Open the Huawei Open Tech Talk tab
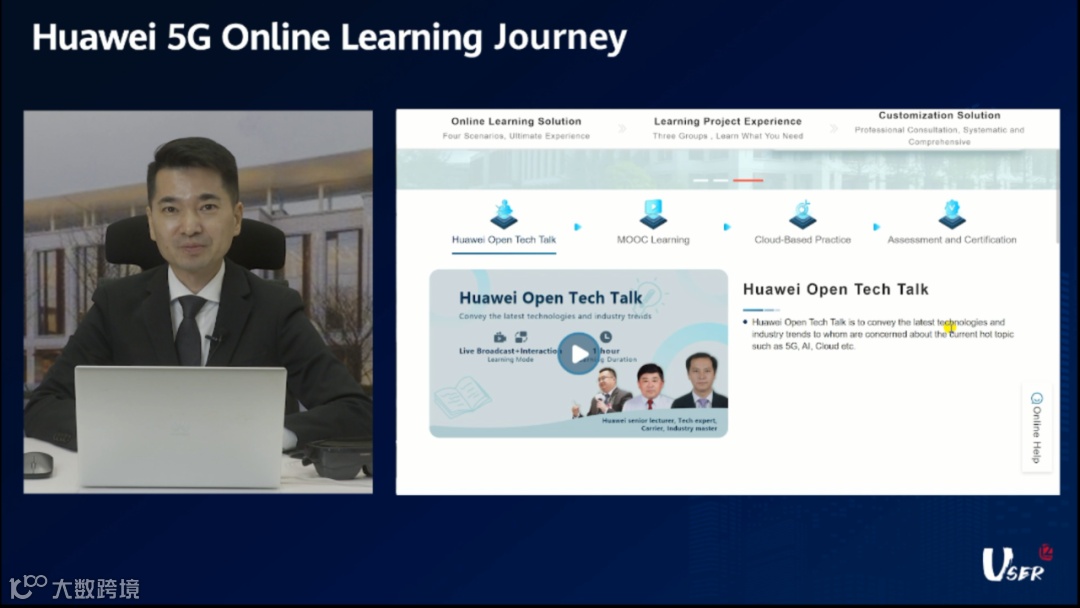Screen dimensions: 1080x608 [503, 240]
